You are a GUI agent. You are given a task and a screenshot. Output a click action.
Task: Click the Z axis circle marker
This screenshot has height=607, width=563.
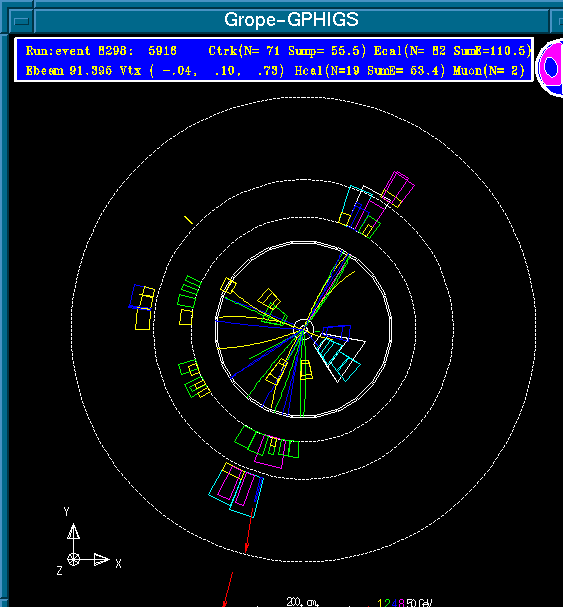(x=73, y=559)
